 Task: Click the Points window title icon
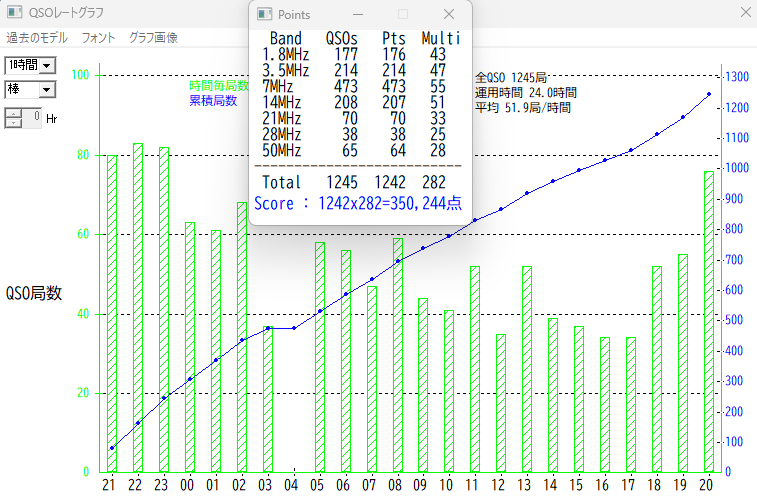[x=265, y=14]
